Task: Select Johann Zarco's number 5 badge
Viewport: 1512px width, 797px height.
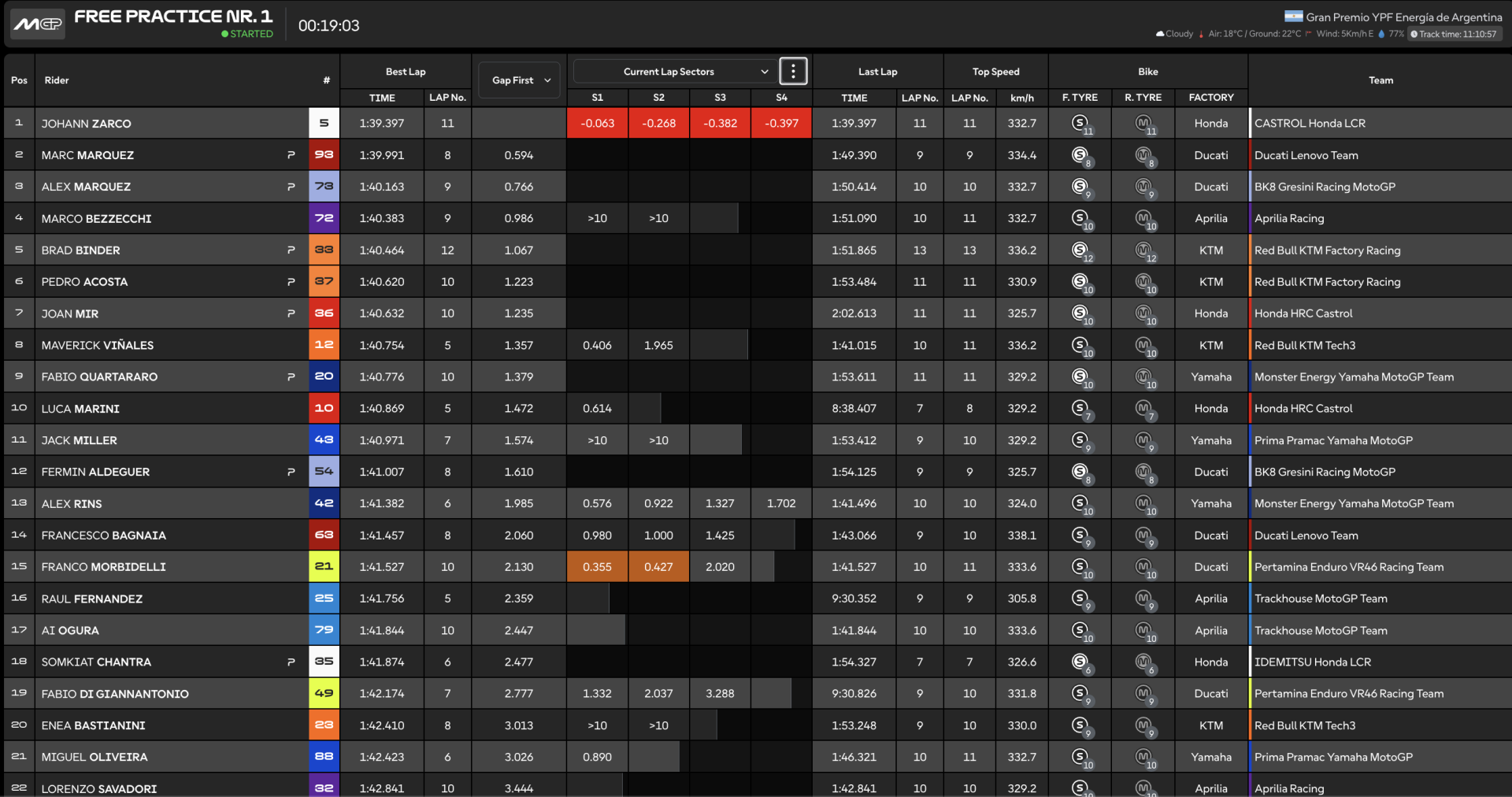Action: point(324,124)
